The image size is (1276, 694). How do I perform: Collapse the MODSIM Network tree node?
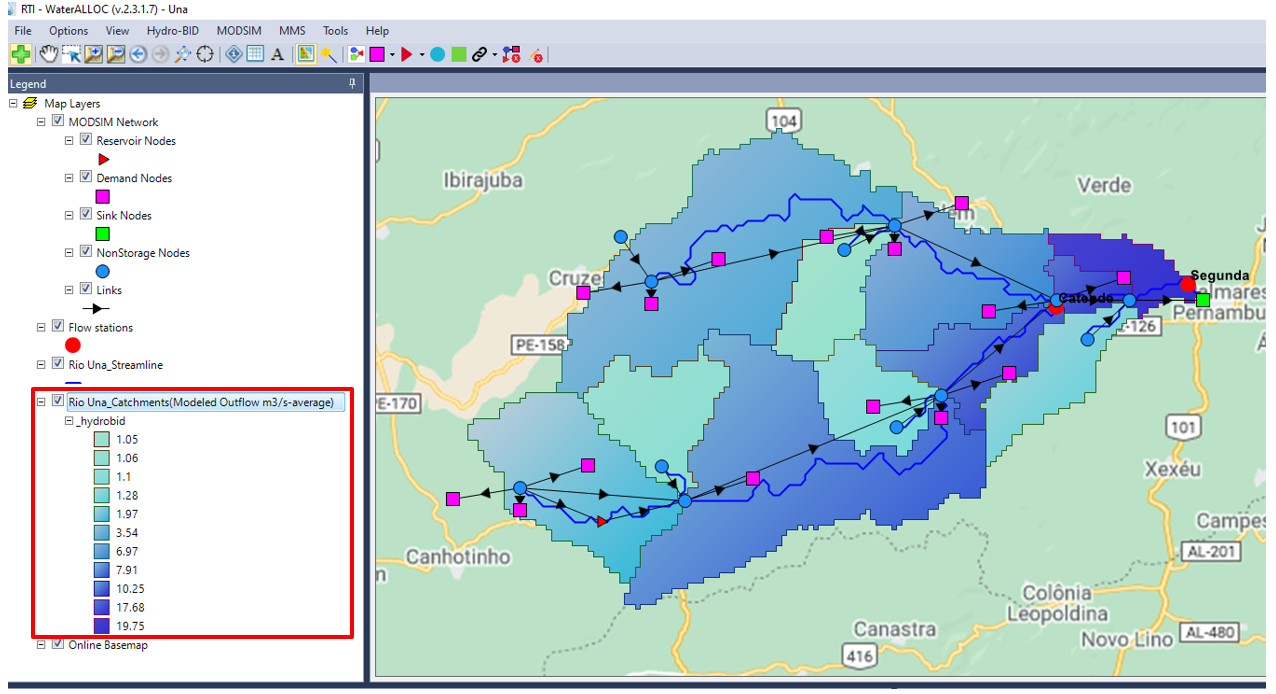pyautogui.click(x=41, y=122)
